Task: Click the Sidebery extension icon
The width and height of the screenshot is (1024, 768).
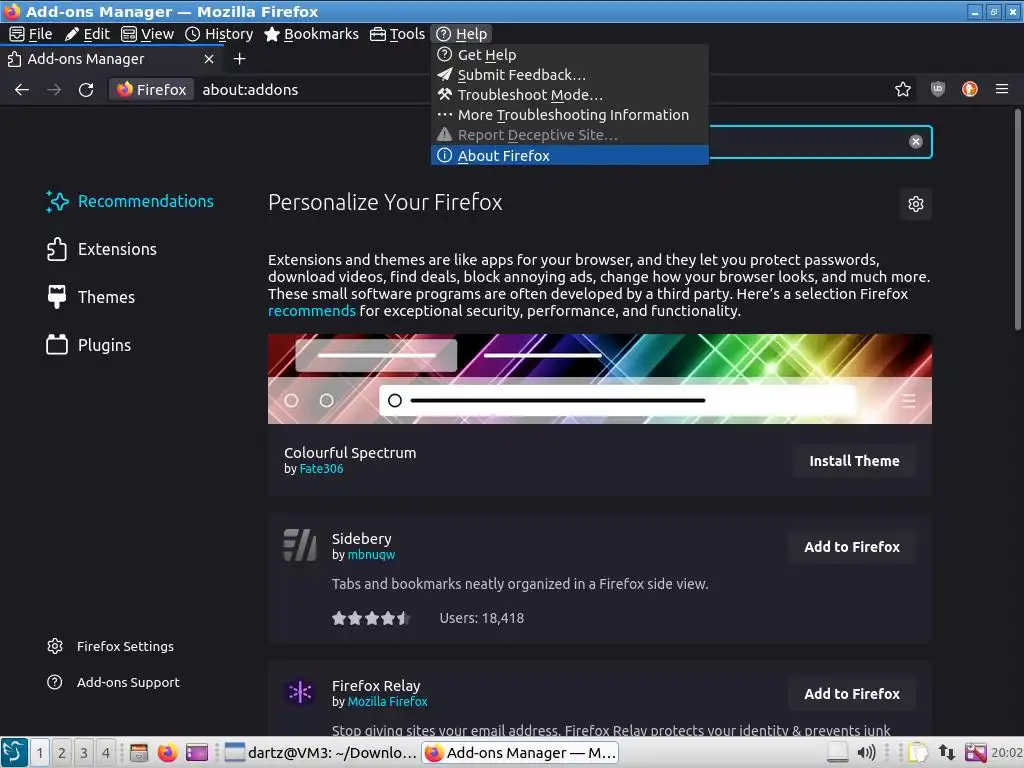Action: (300, 545)
